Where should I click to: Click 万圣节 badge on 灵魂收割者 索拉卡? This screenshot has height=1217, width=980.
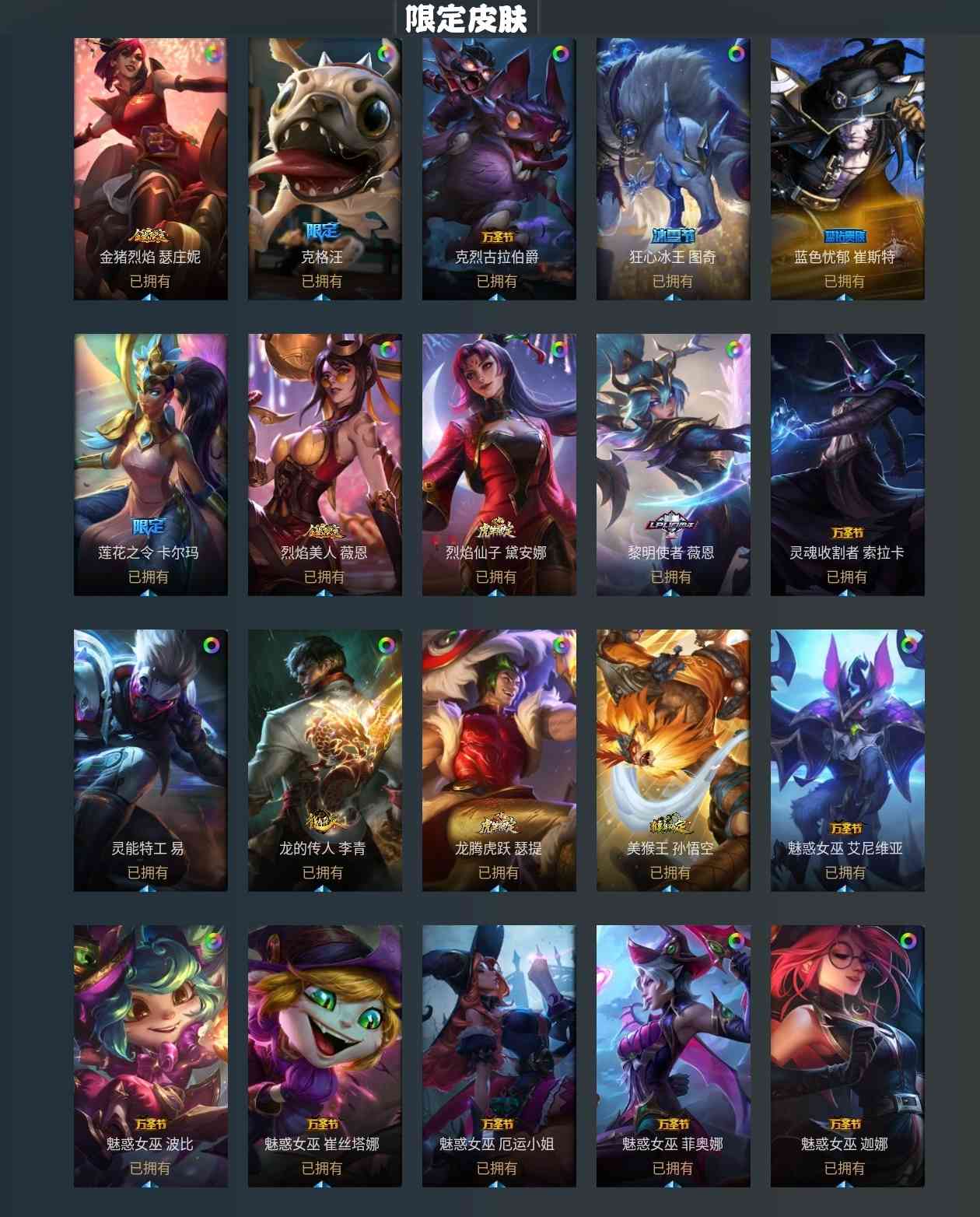[x=847, y=532]
